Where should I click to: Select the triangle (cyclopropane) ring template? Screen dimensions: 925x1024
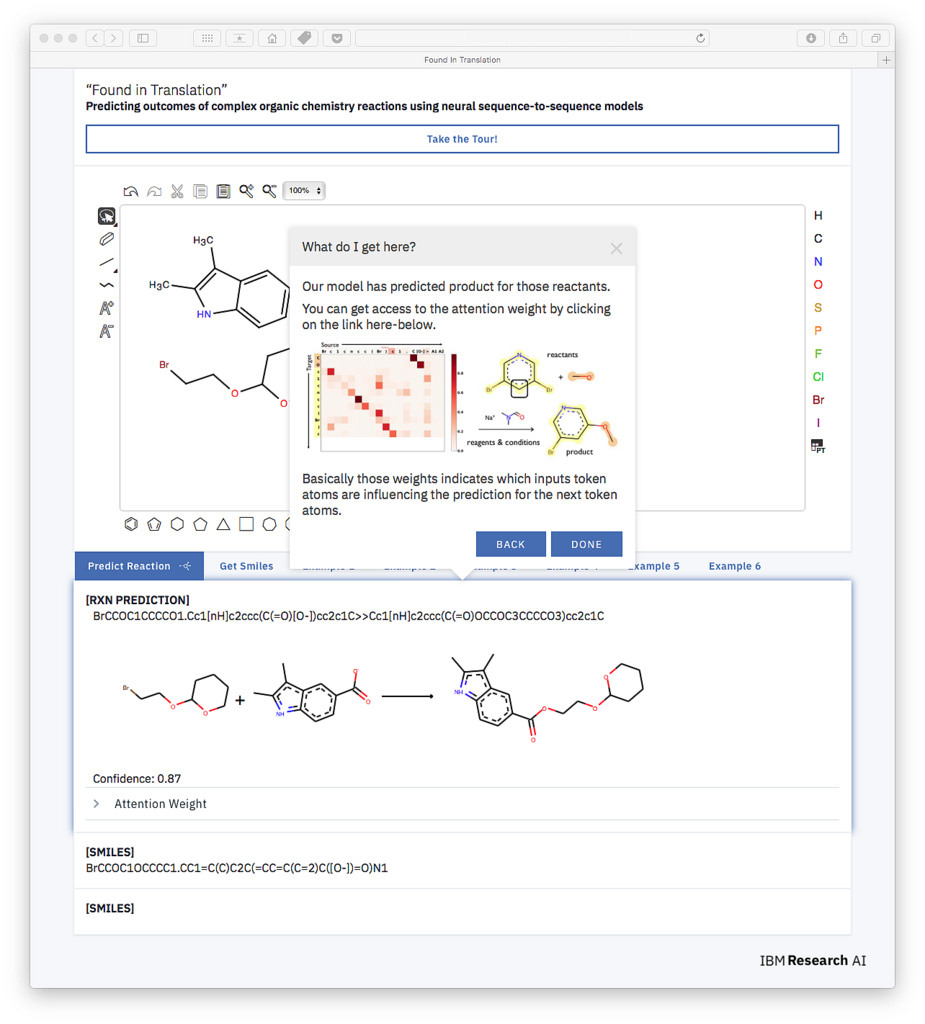[223, 524]
